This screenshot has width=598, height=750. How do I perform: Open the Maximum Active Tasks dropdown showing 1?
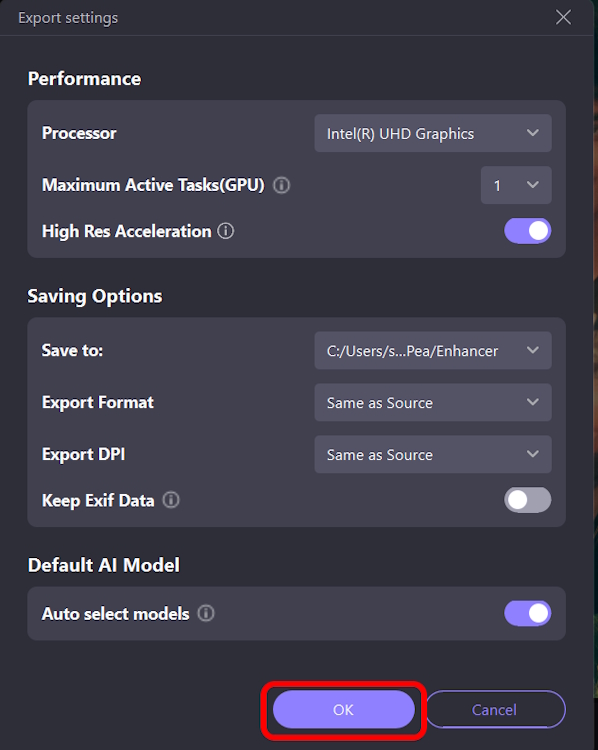516,185
